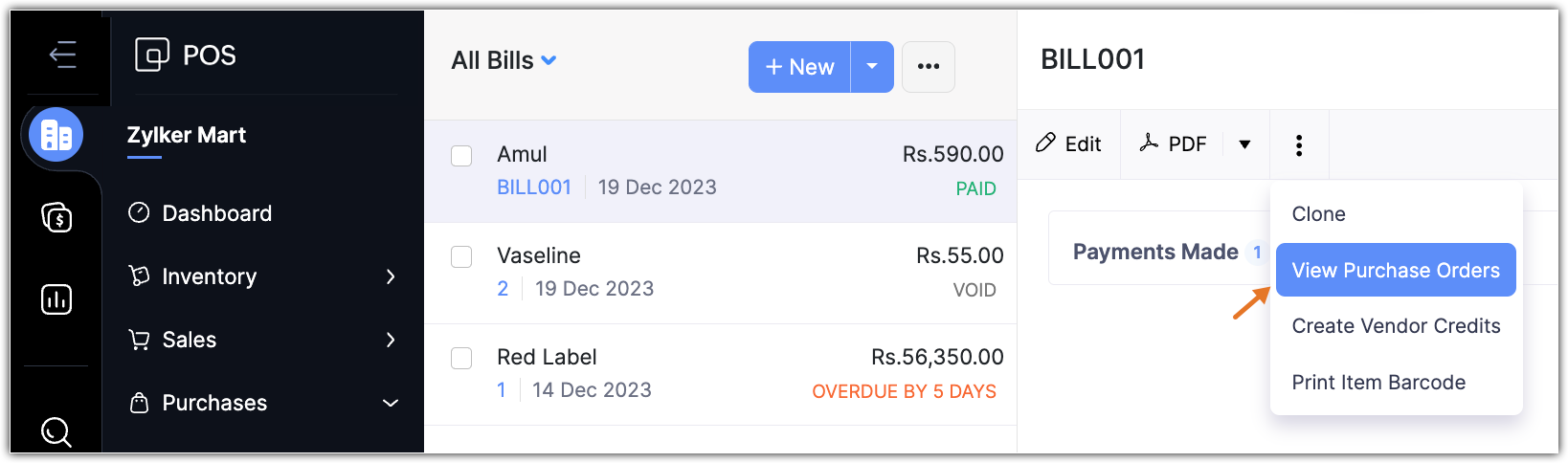Choose View Purchase Orders from menu
Image resolution: width=1568 pixels, height=463 pixels.
pyautogui.click(x=1395, y=271)
